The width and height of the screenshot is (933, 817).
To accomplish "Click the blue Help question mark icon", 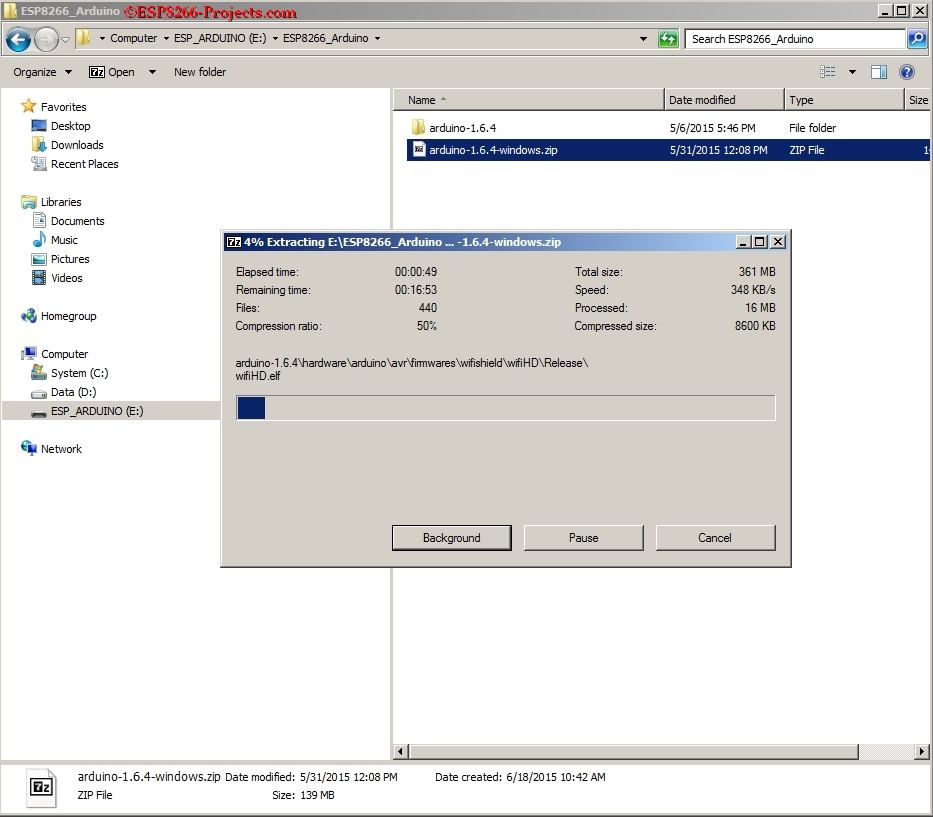I will 907,72.
